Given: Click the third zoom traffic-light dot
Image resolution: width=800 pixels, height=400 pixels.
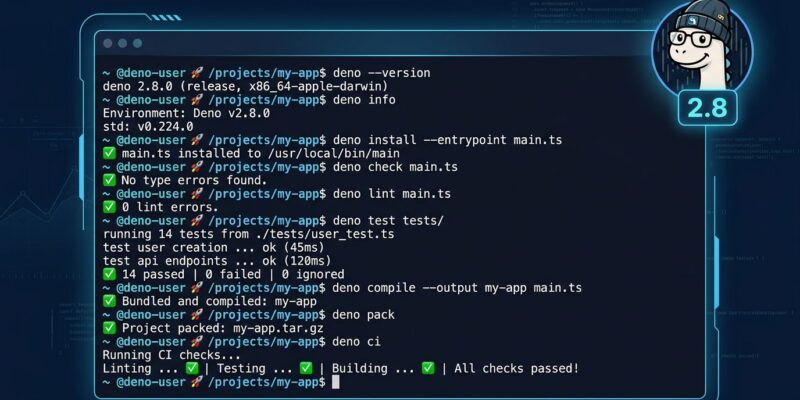Looking at the screenshot, I should [137, 43].
